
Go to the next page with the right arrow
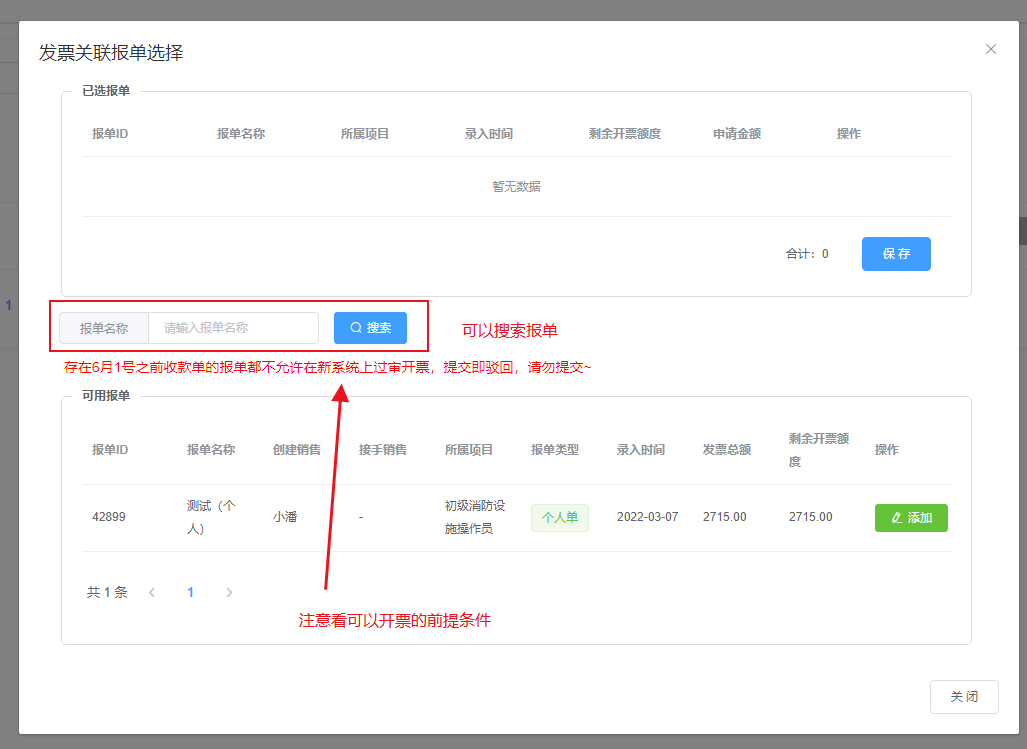pos(229,592)
